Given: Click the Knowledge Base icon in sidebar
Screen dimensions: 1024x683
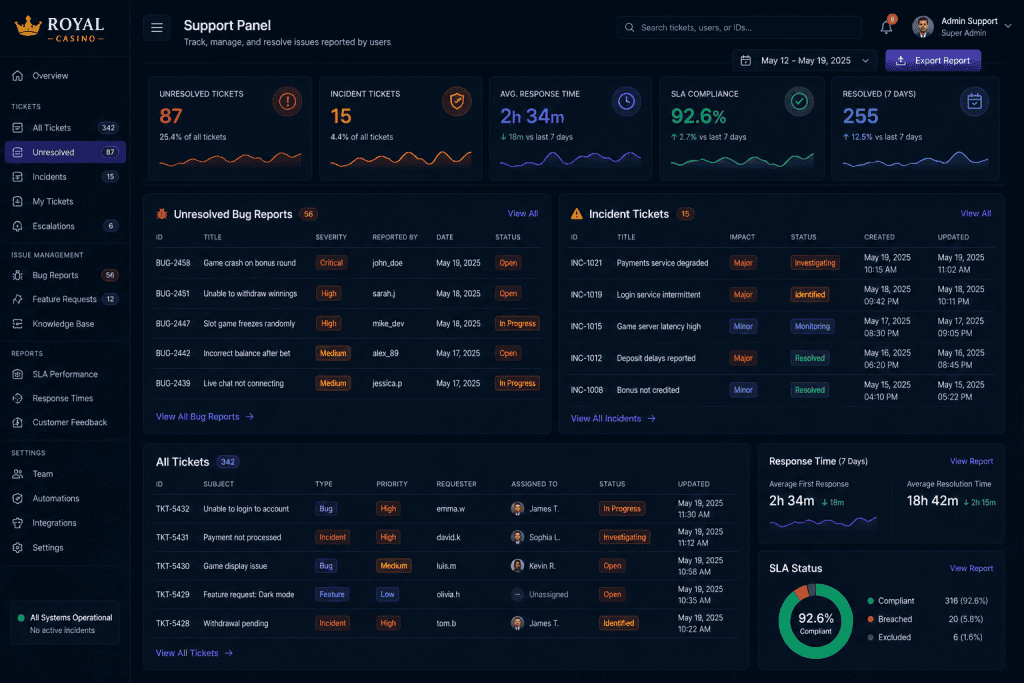Looking at the screenshot, I should [18, 324].
